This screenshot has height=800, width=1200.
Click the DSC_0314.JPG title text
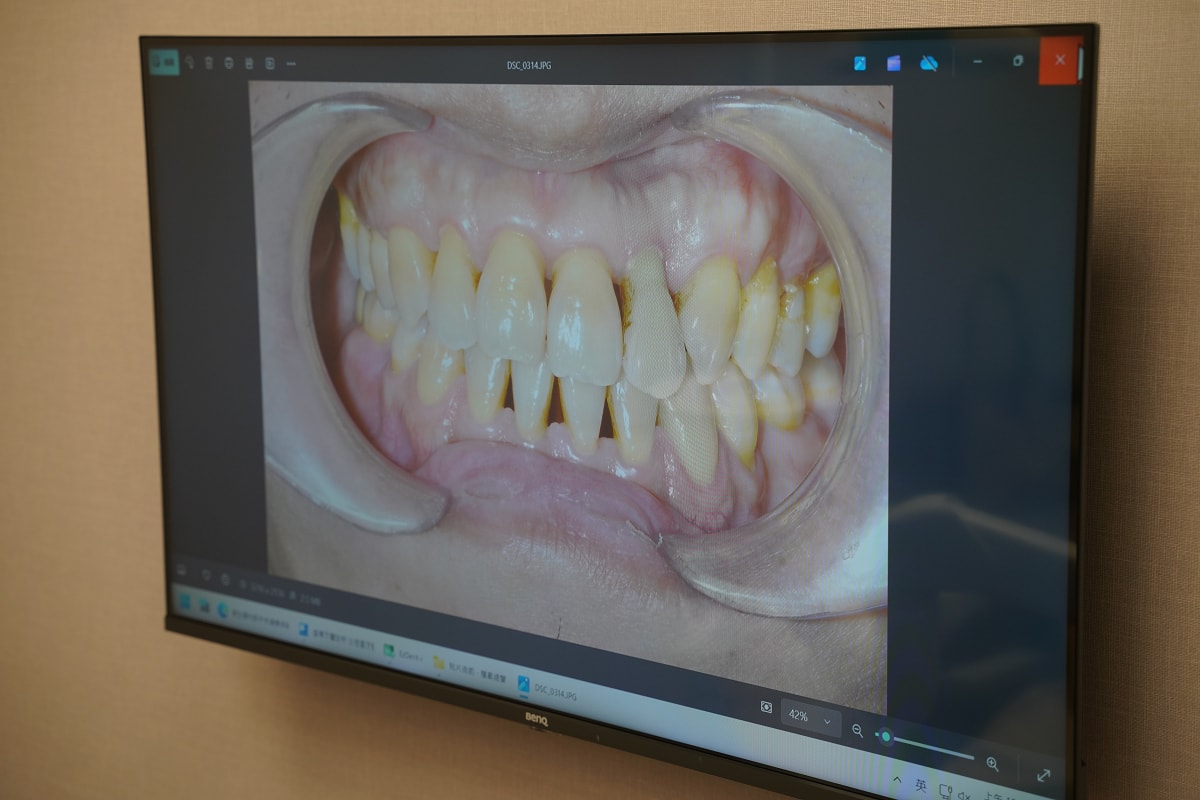point(529,65)
